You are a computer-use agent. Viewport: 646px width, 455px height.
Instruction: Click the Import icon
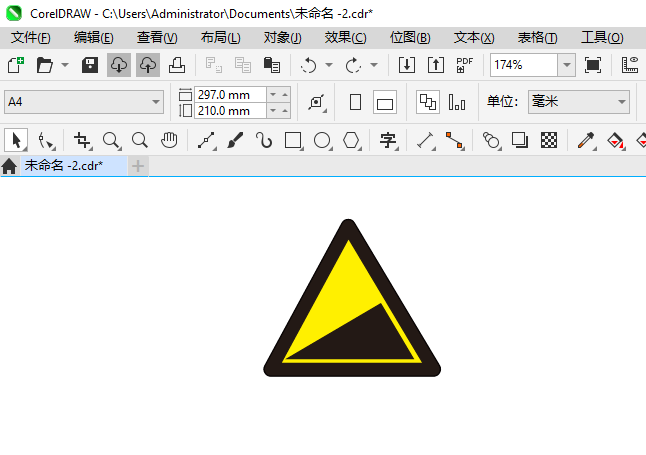[x=407, y=65]
